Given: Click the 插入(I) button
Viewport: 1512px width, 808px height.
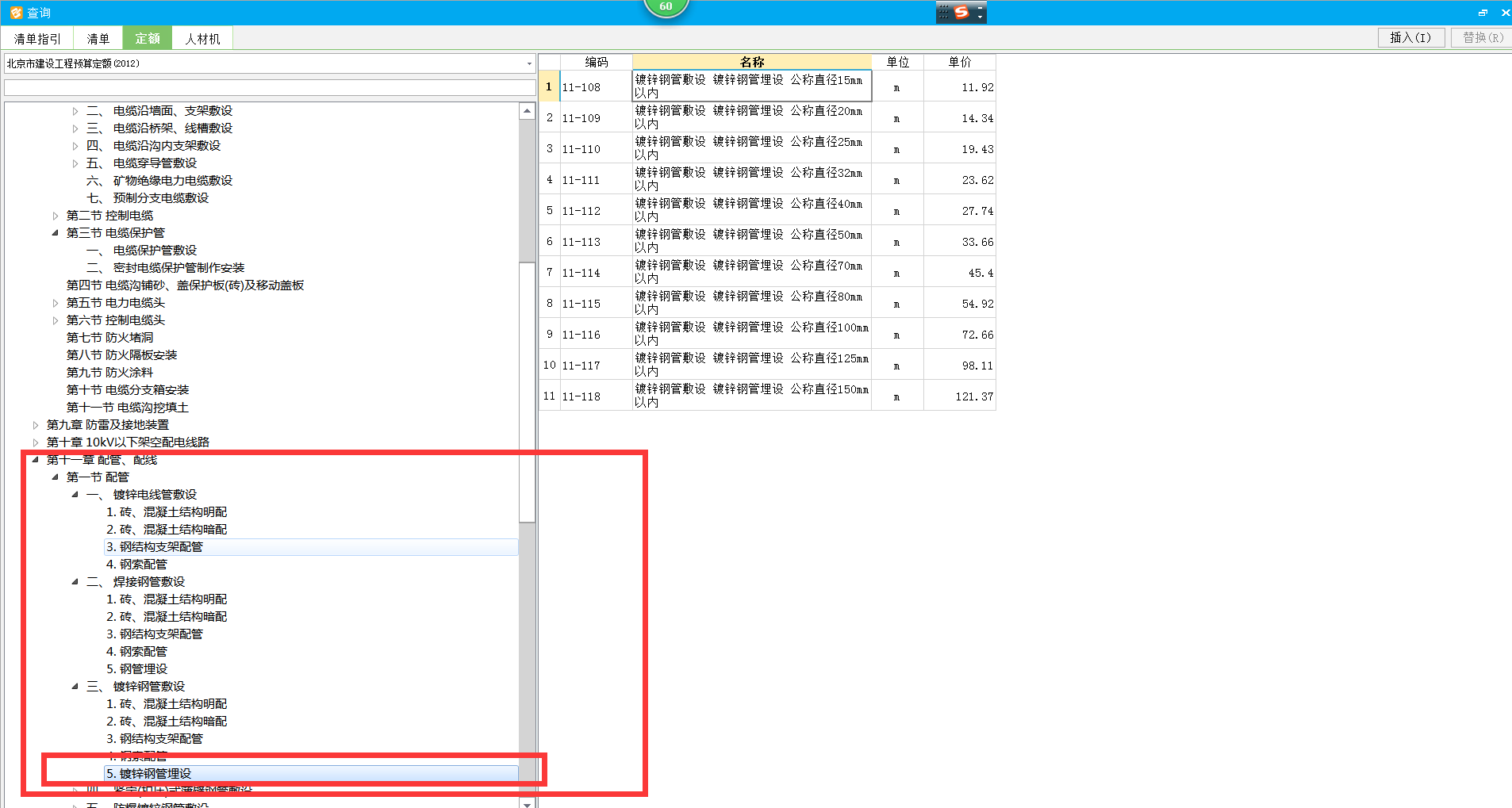Looking at the screenshot, I should pos(1411,37).
